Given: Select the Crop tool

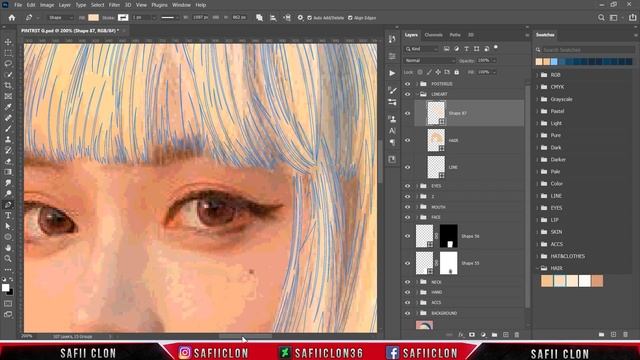Looking at the screenshot, I should [8, 86].
